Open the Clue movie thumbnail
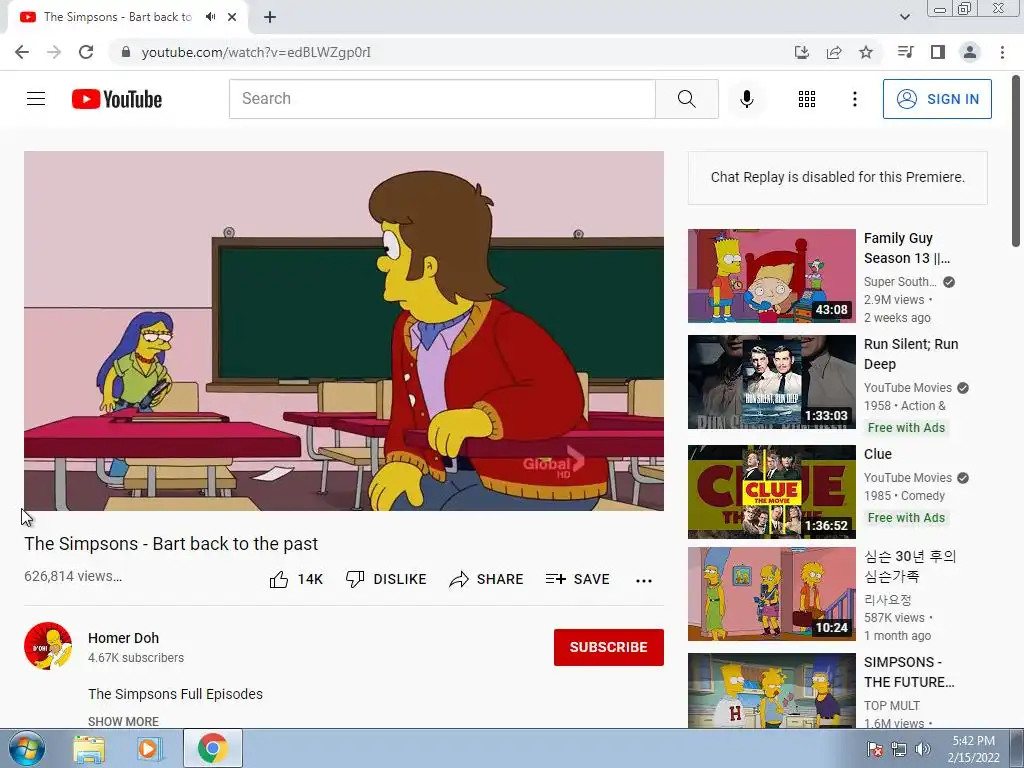Image resolution: width=1024 pixels, height=768 pixels. click(771, 492)
